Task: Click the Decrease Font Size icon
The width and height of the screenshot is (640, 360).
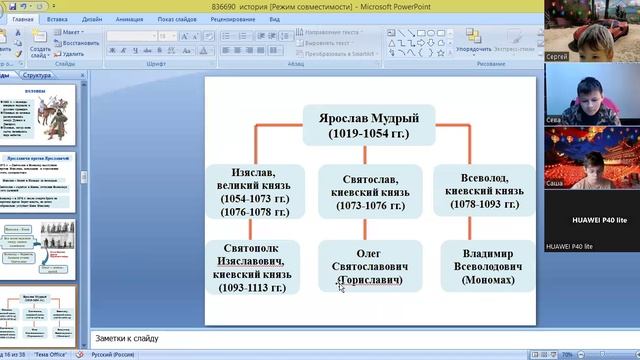Action: (195, 36)
